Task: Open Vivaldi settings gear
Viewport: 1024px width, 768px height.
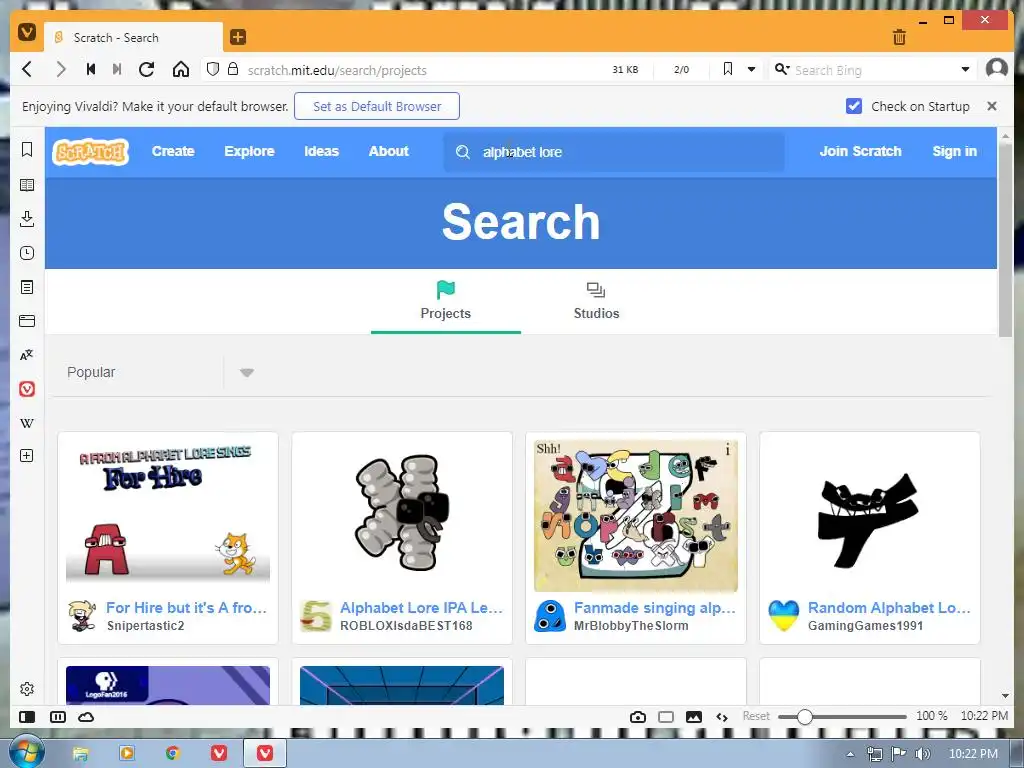Action: [x=27, y=689]
